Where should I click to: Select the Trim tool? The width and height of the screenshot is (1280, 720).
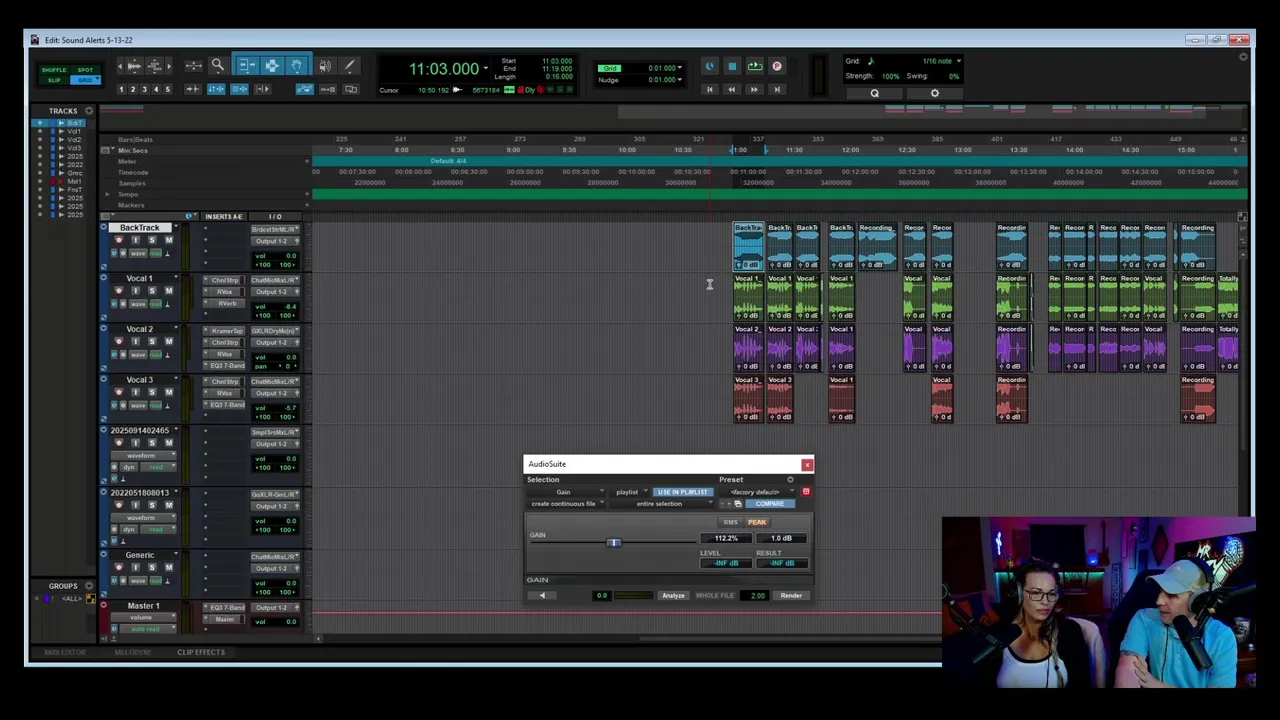coord(246,66)
